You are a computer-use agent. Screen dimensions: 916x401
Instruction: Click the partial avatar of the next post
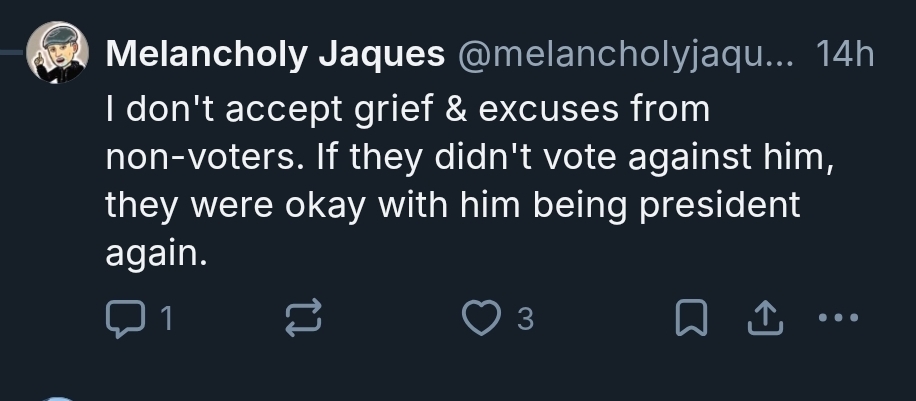pyautogui.click(x=58, y=397)
